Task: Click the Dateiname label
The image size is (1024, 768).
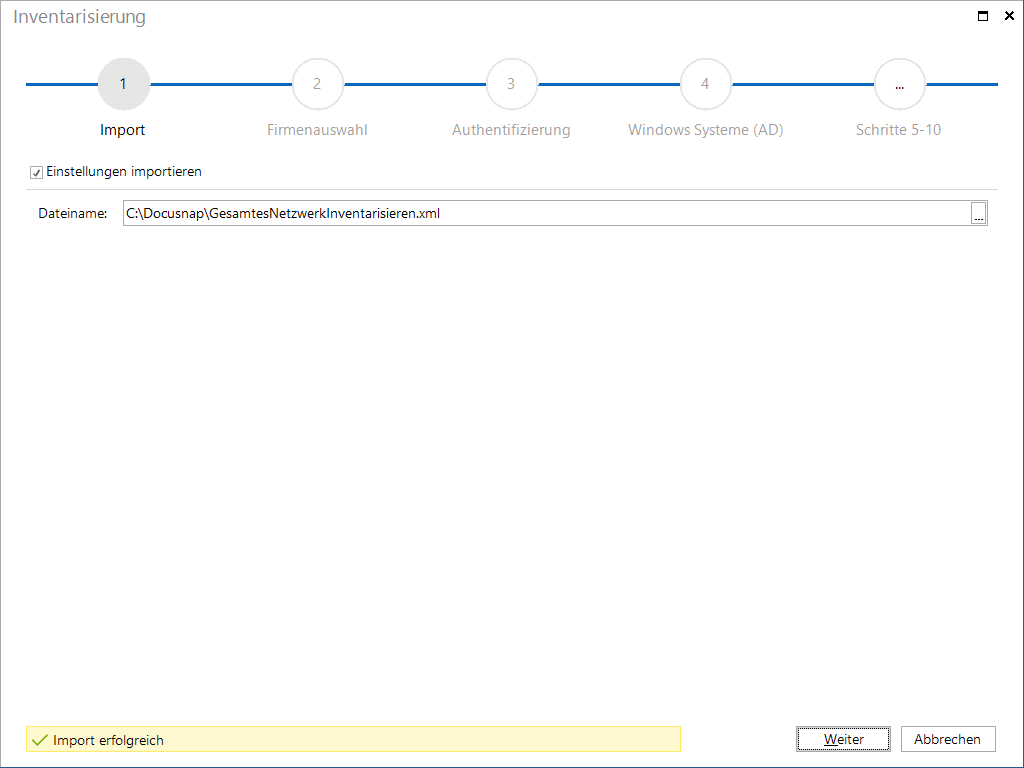Action: point(72,214)
